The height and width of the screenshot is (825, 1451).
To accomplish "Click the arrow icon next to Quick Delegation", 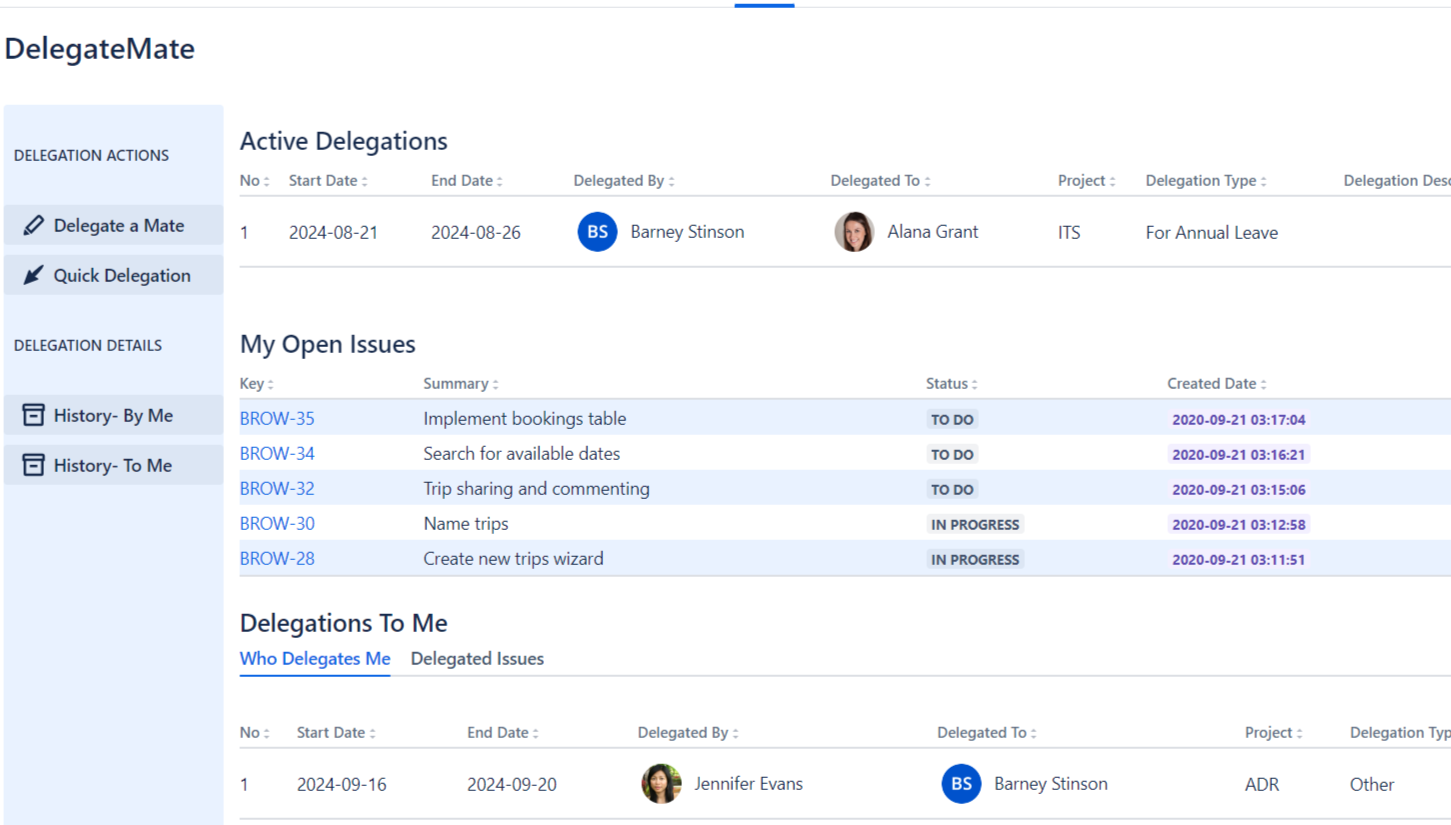I will [x=35, y=275].
